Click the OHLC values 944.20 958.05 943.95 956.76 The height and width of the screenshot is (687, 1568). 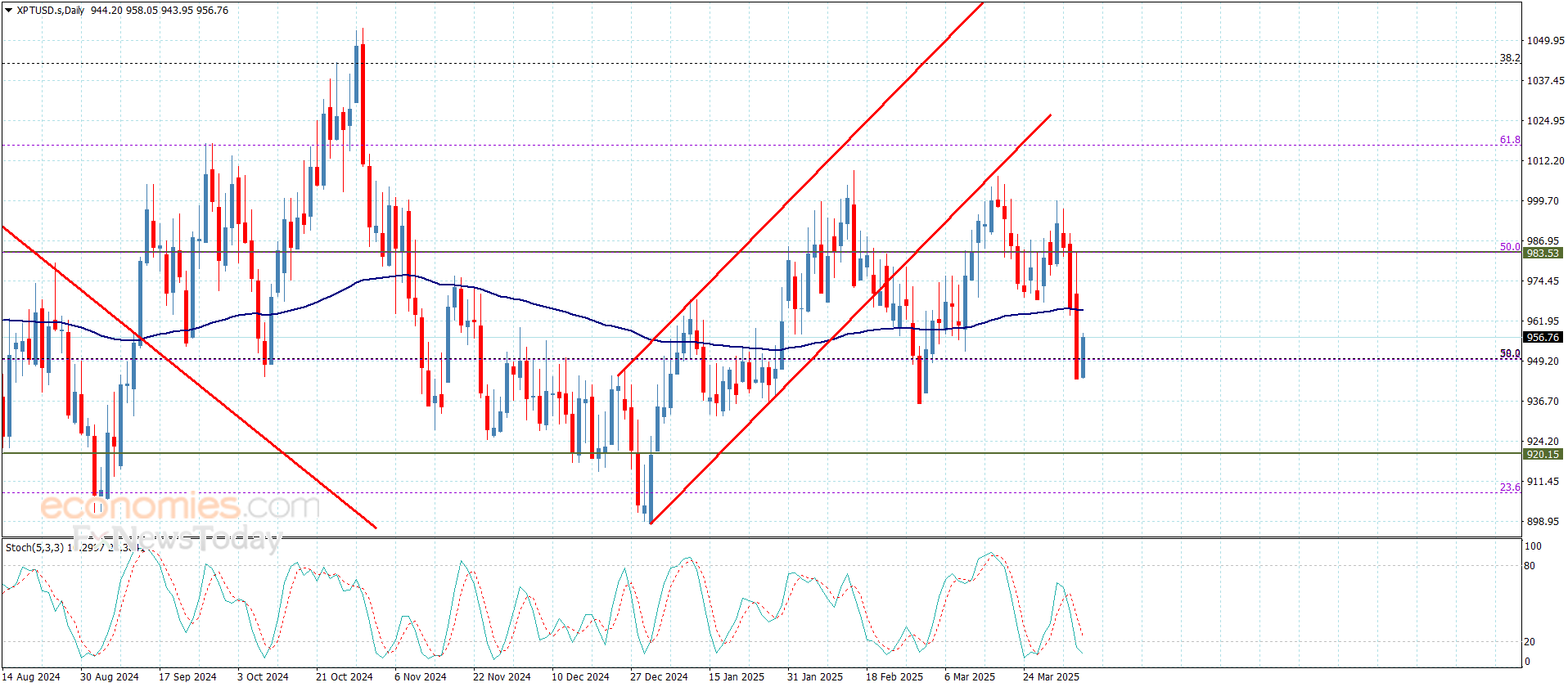tap(160, 11)
